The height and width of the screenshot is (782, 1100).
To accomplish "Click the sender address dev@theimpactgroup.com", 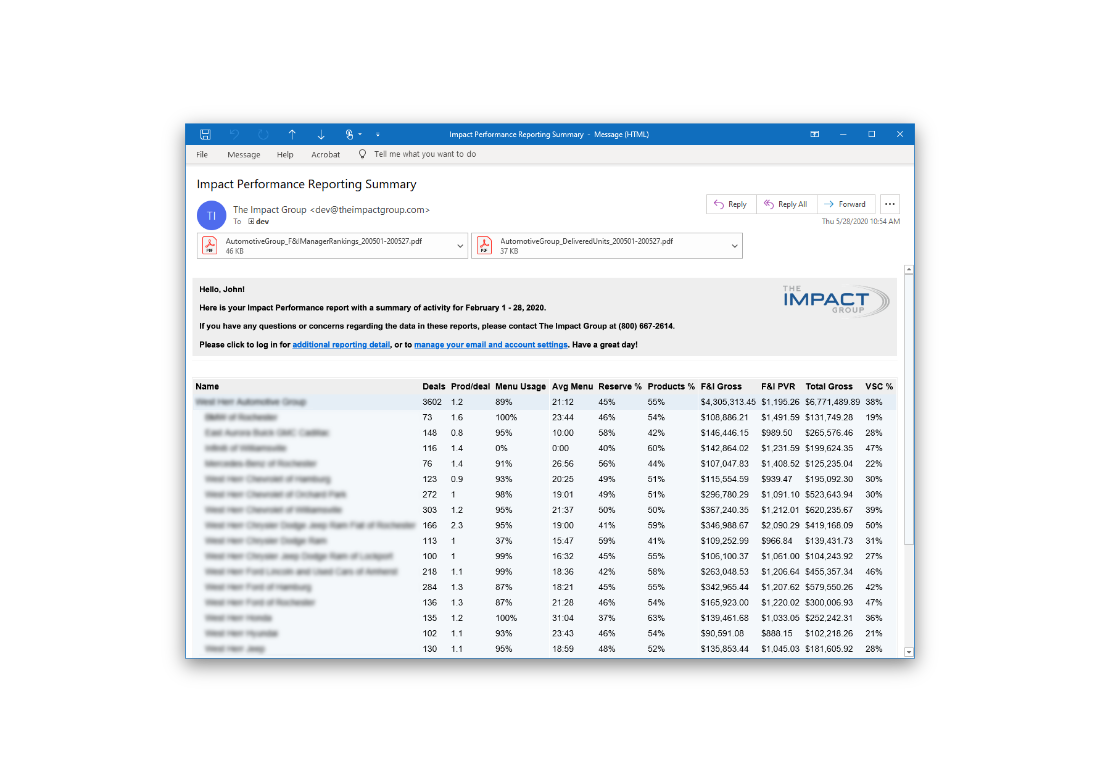I will 370,210.
